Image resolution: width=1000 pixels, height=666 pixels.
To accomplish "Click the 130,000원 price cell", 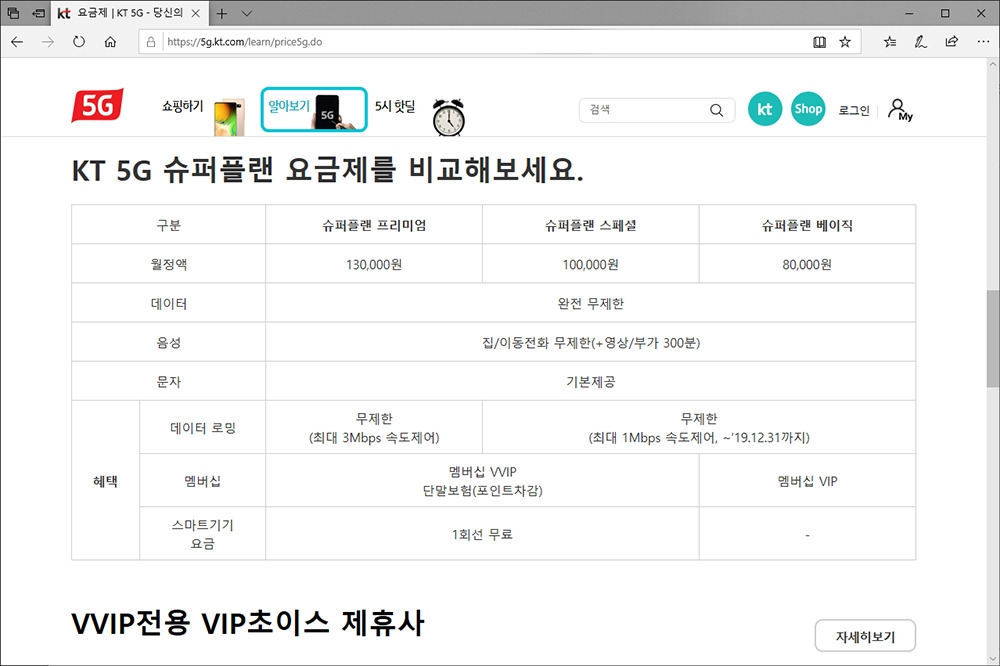I will pos(374,264).
